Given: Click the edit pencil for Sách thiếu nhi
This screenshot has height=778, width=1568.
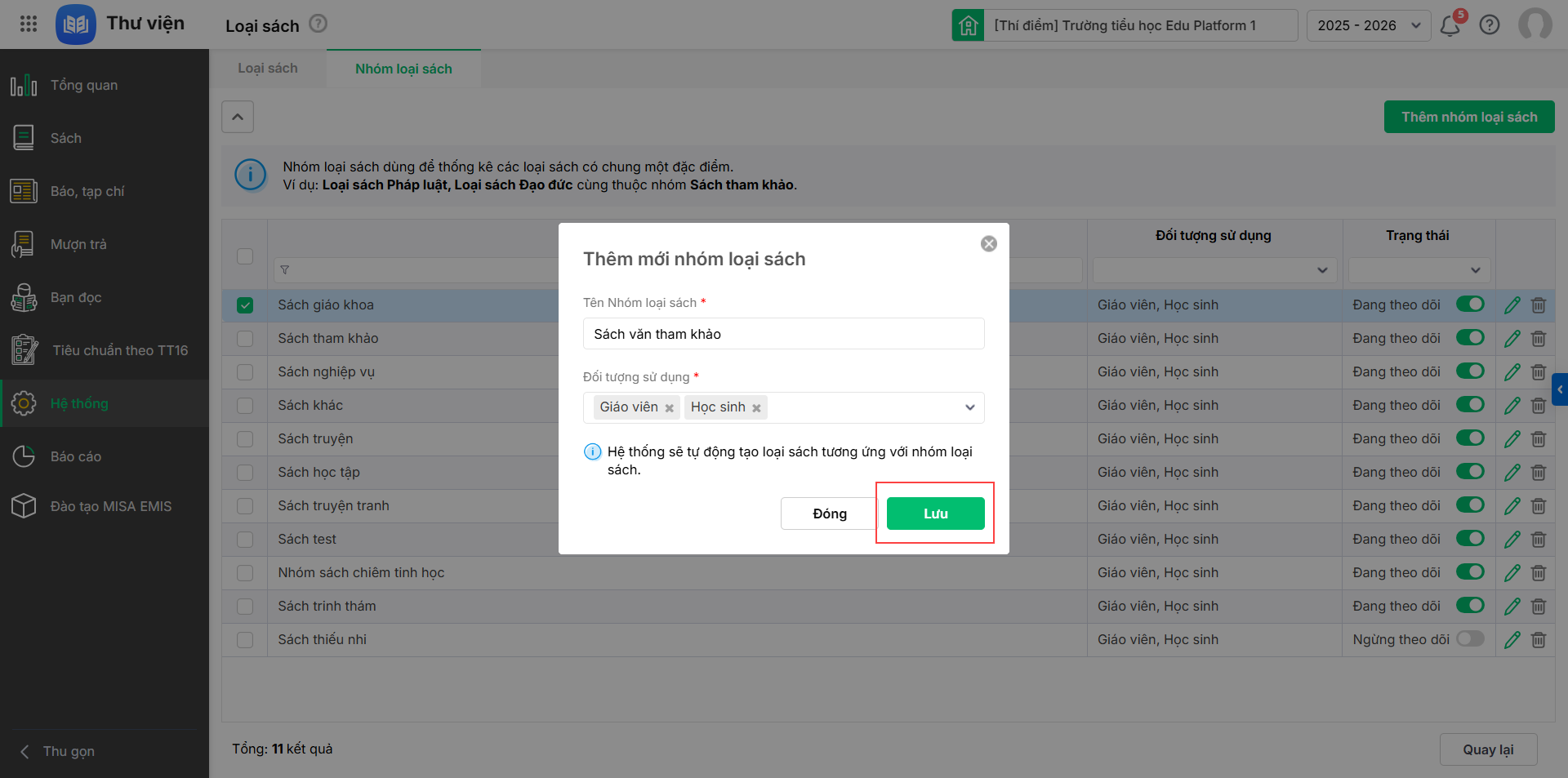Looking at the screenshot, I should coord(1512,640).
